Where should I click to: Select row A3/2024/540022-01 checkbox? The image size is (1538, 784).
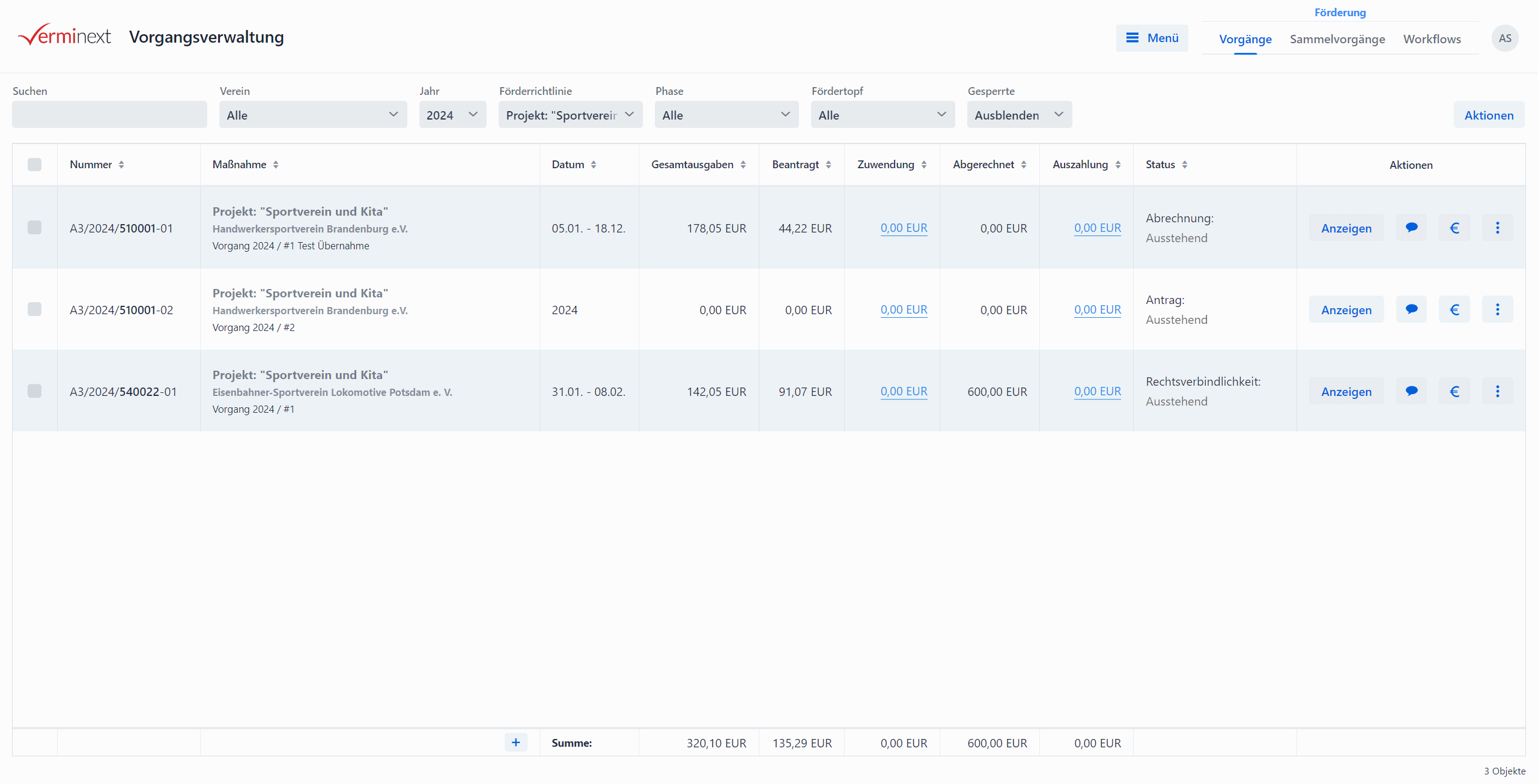pos(34,390)
